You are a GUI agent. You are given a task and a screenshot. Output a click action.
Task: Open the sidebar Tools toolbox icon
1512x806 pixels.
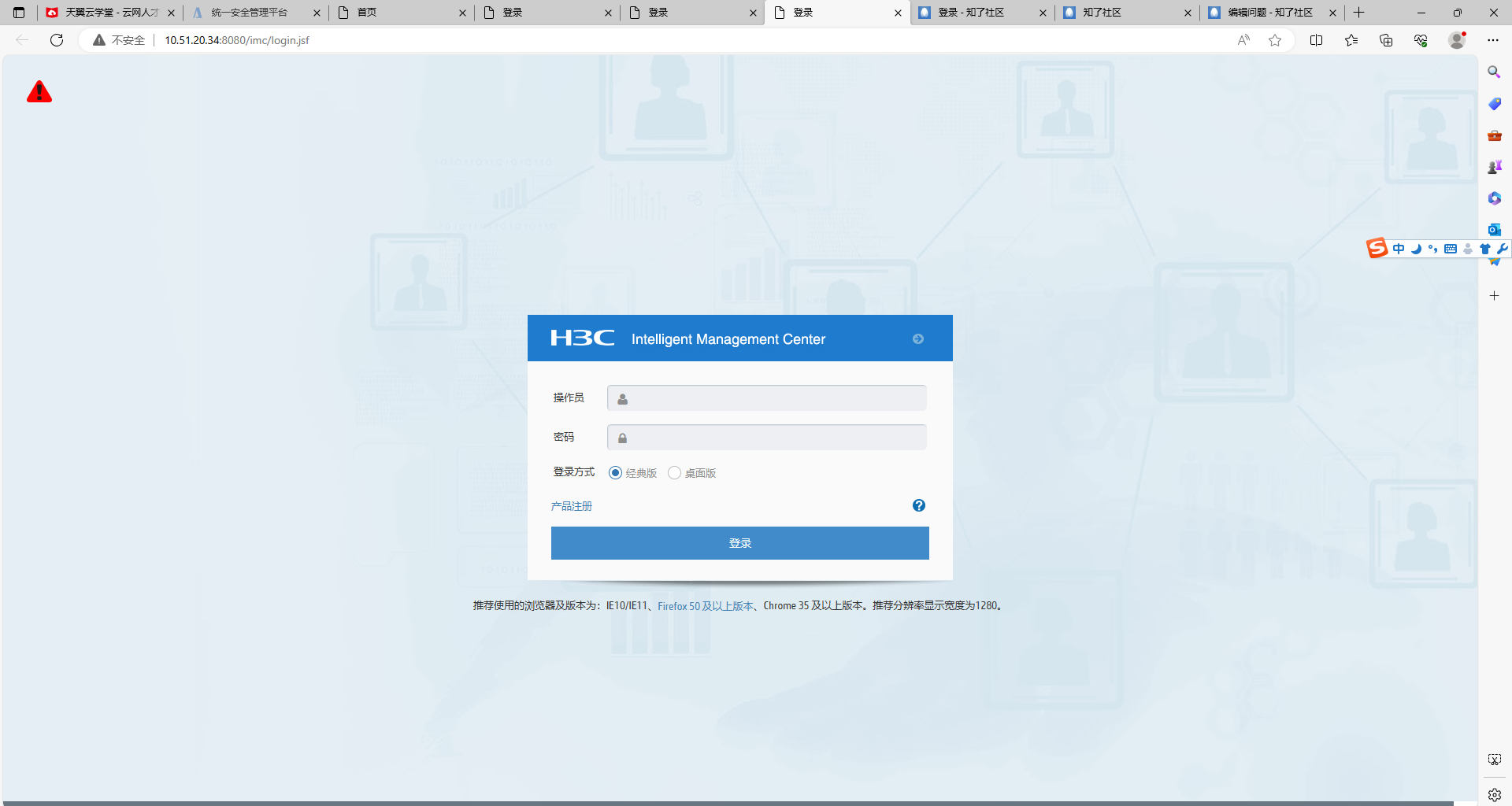[1494, 135]
